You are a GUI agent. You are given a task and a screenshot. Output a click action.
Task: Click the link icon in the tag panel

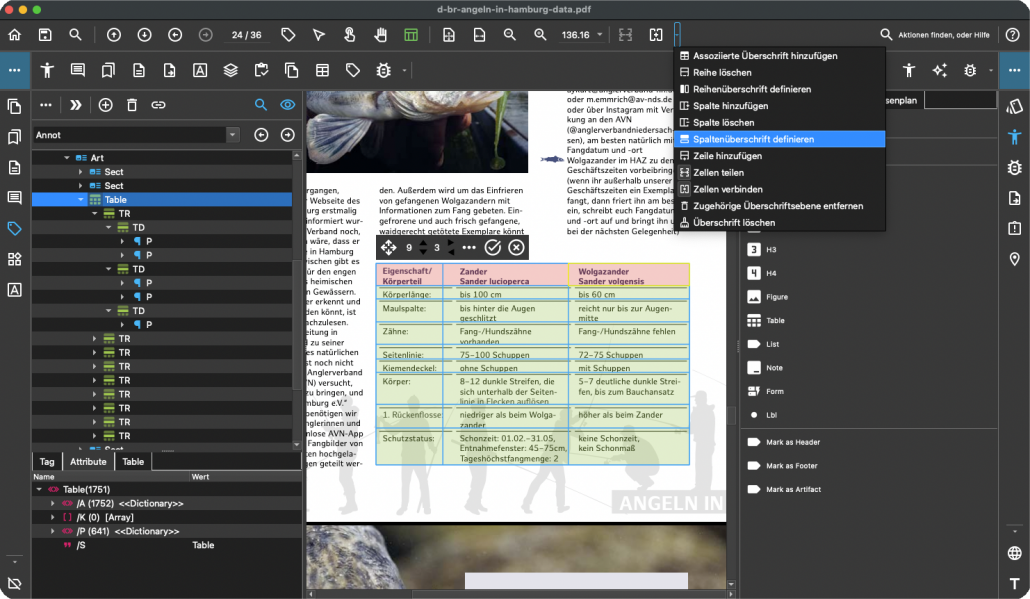point(157,104)
